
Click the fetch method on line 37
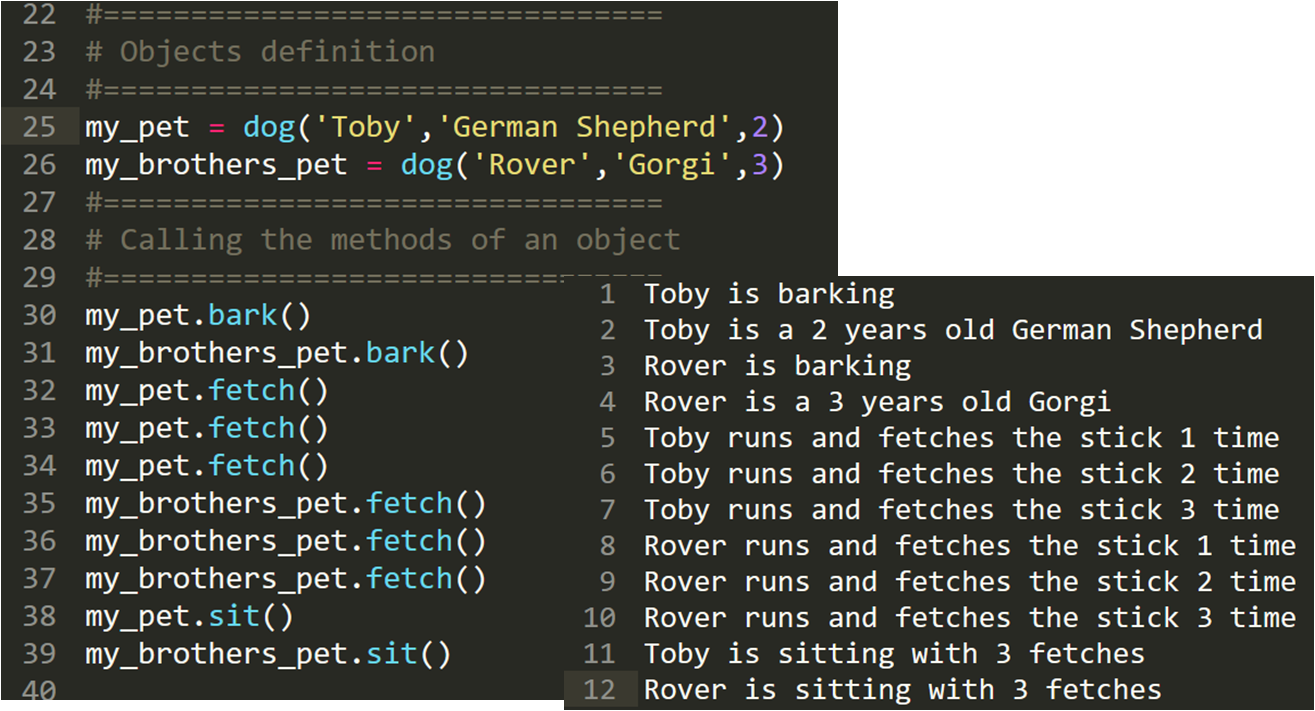409,578
